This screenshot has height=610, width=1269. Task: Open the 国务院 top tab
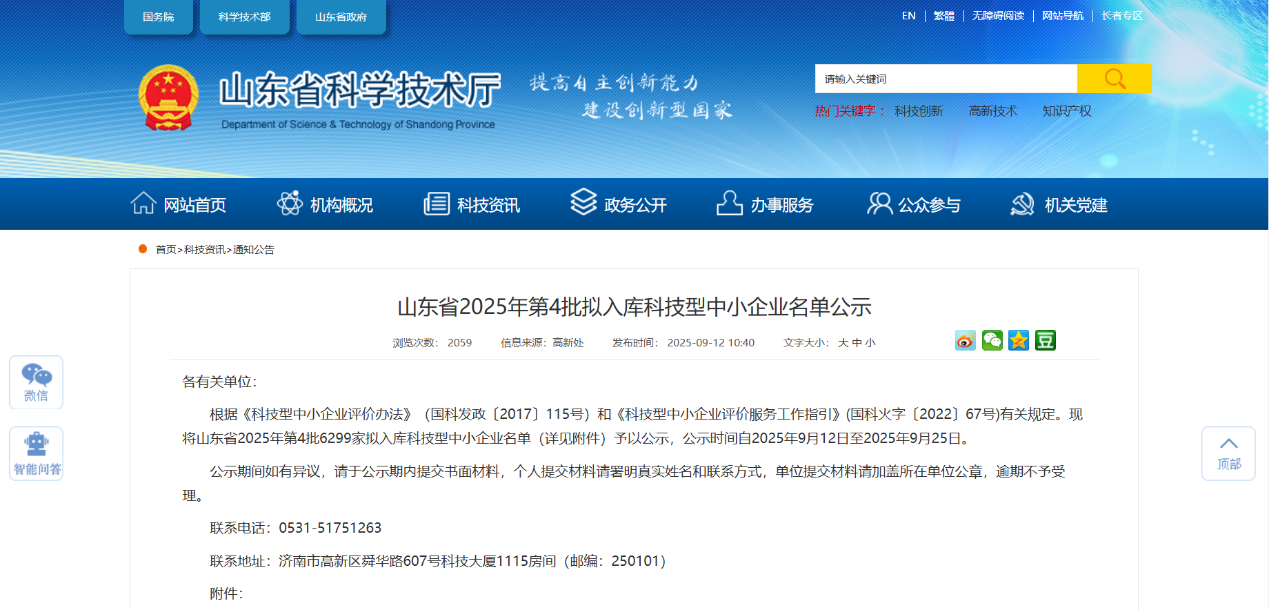pos(158,17)
